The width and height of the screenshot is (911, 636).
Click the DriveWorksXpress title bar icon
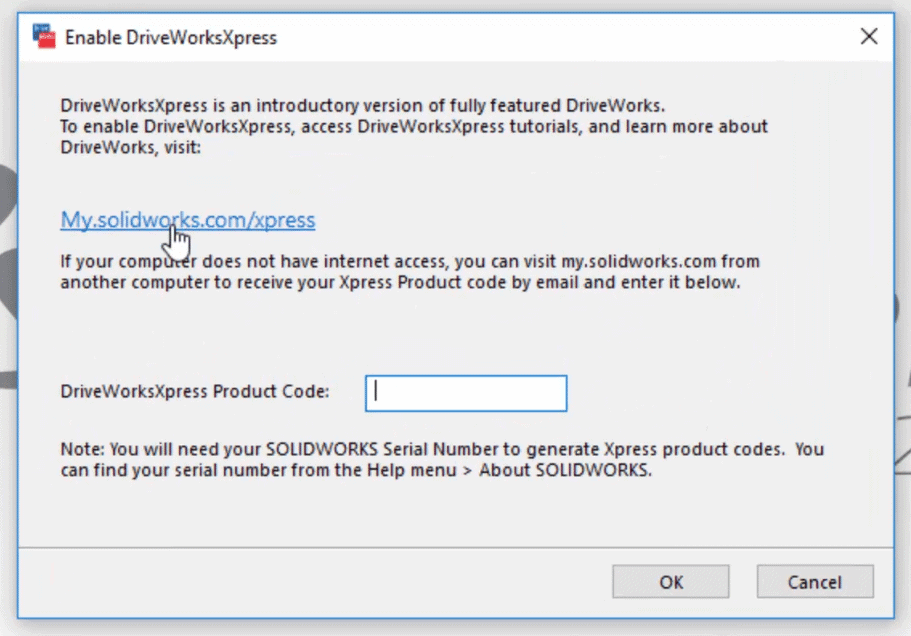coord(44,37)
